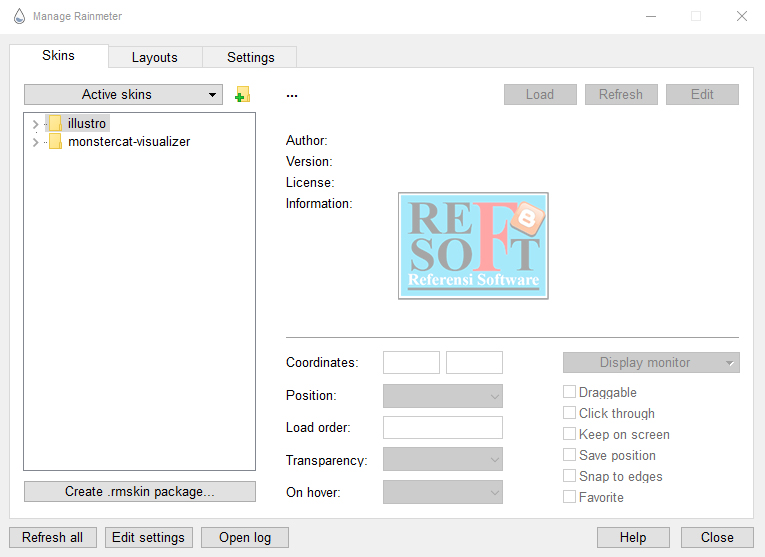765x557 pixels.
Task: Click the second Coordinates input field
Action: click(474, 362)
